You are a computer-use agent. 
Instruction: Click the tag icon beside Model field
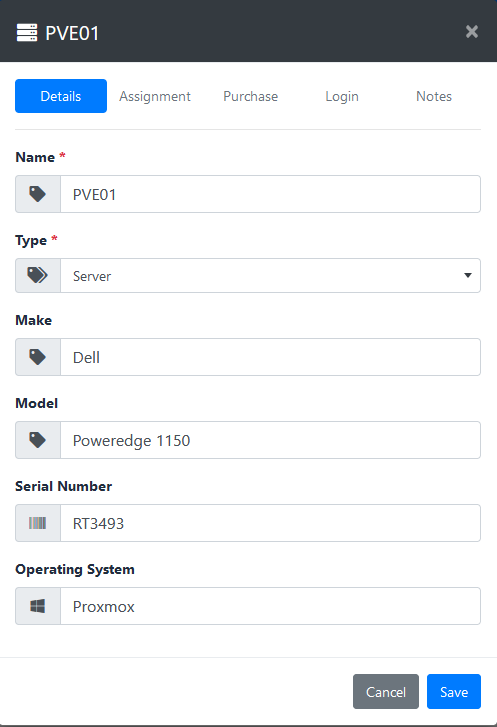[x=38, y=440]
